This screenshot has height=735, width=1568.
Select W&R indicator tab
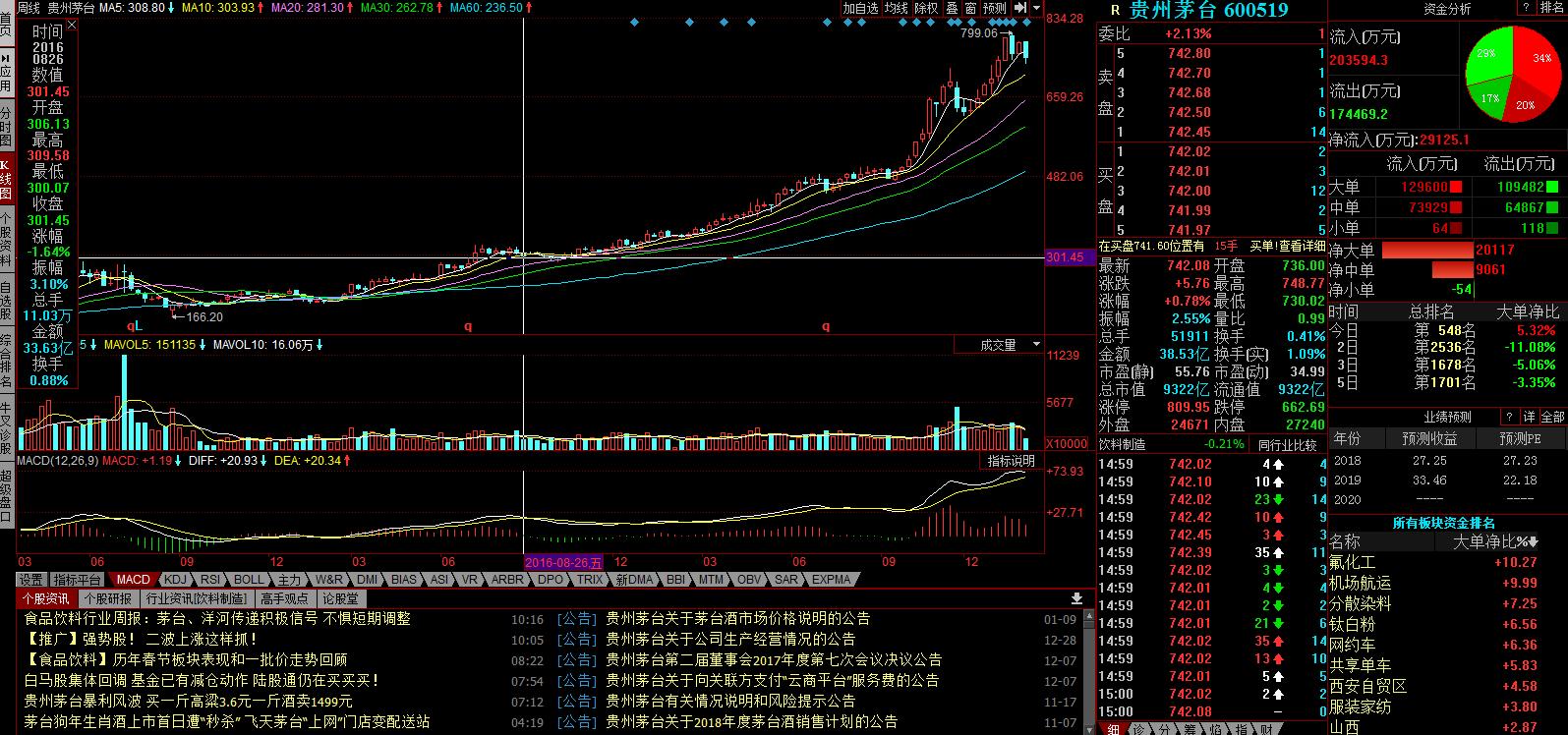[x=329, y=580]
